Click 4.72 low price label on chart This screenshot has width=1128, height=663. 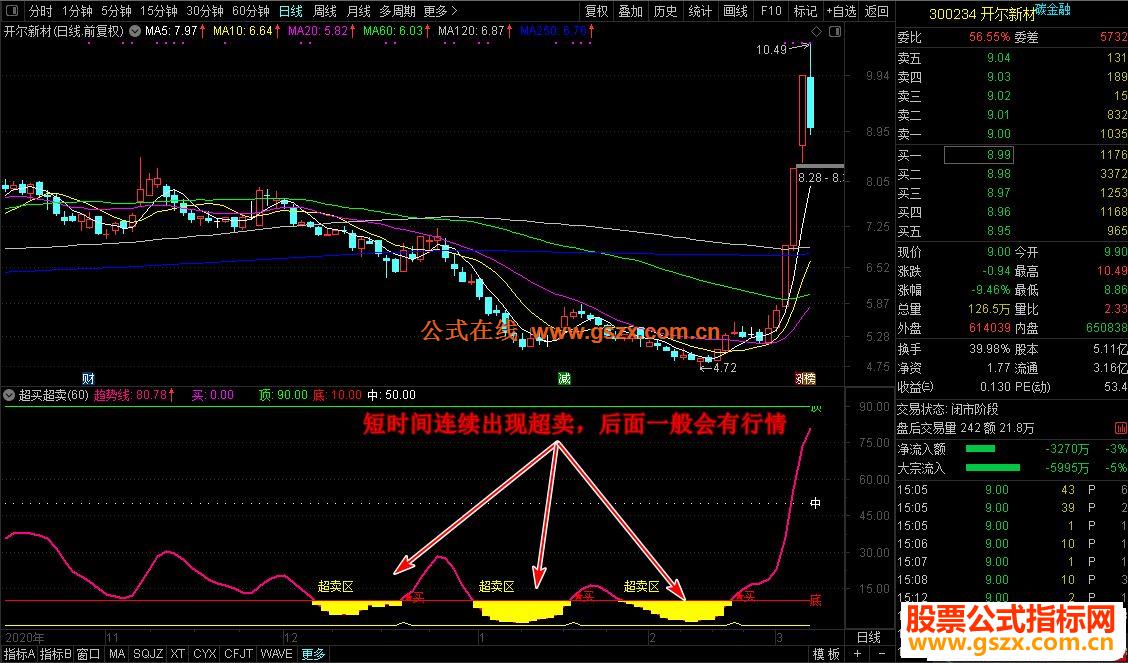tap(722, 367)
